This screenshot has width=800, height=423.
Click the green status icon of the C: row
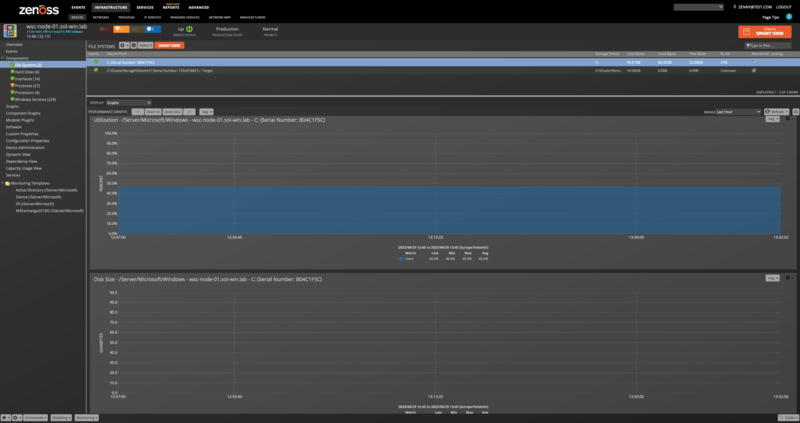[x=95, y=62]
